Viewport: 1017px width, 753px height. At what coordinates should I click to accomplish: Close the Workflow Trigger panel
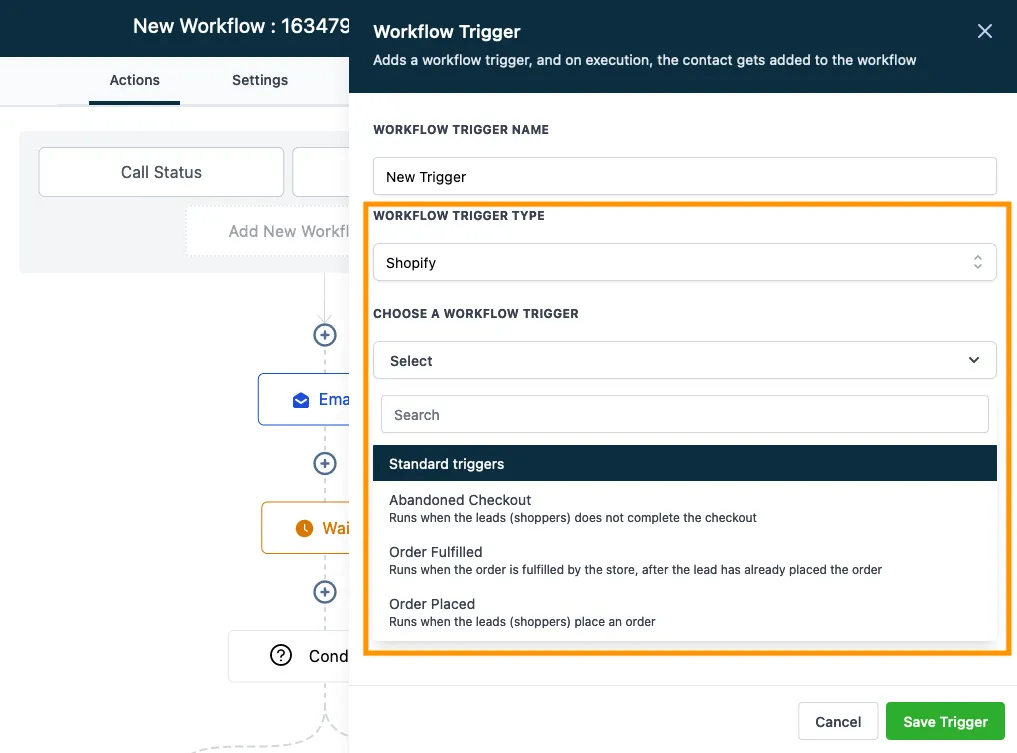985,31
